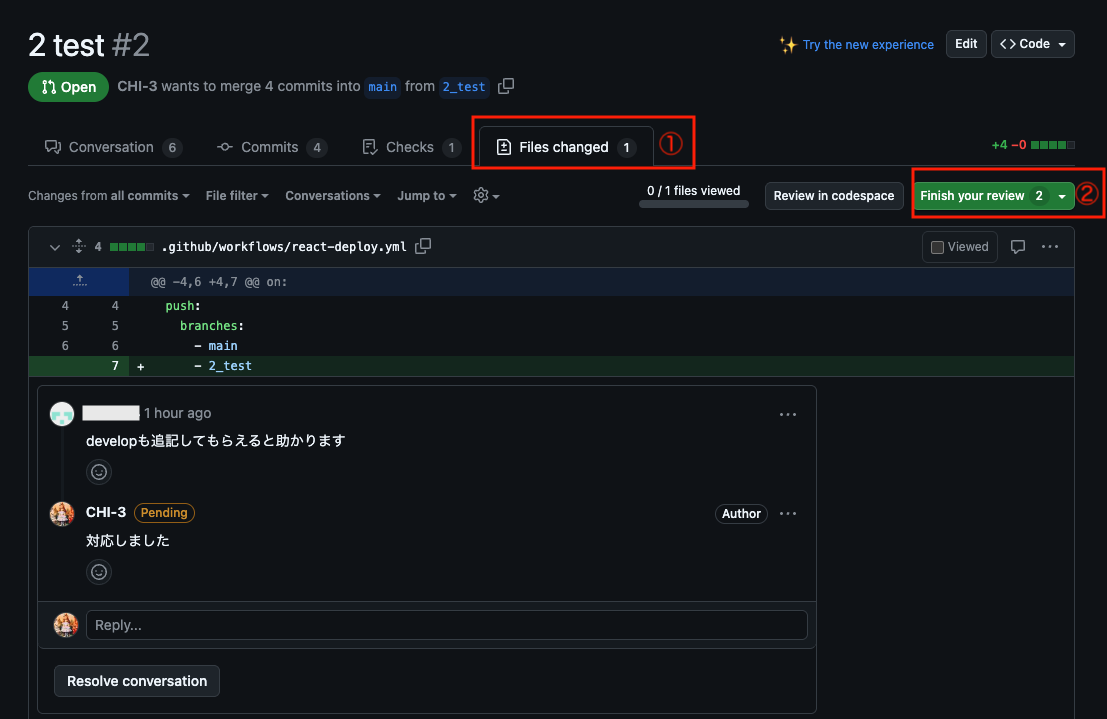Screen dimensions: 1107x719
Task: Open the Code dropdown button
Action: 1032,44
